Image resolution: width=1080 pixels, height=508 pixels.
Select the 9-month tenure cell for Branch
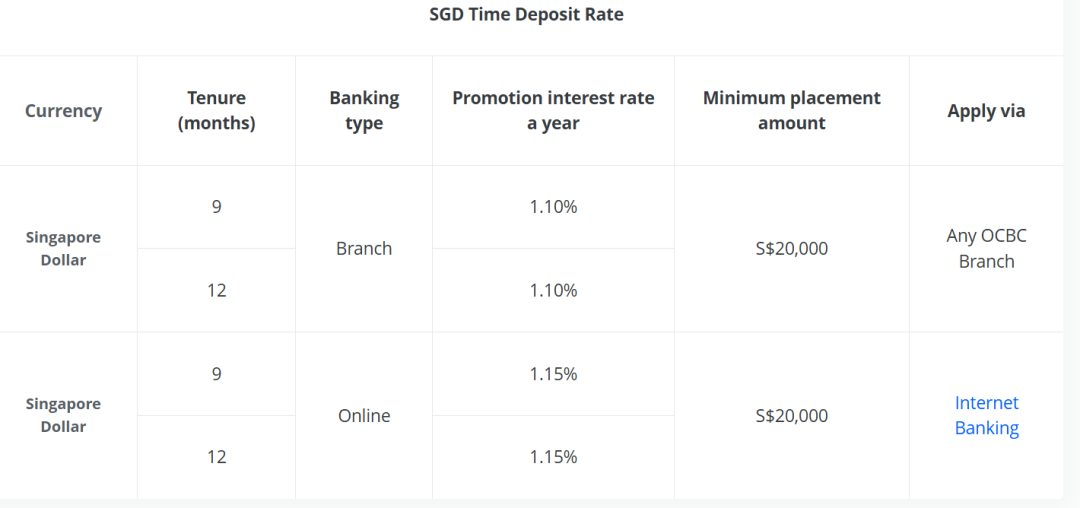tap(216, 207)
